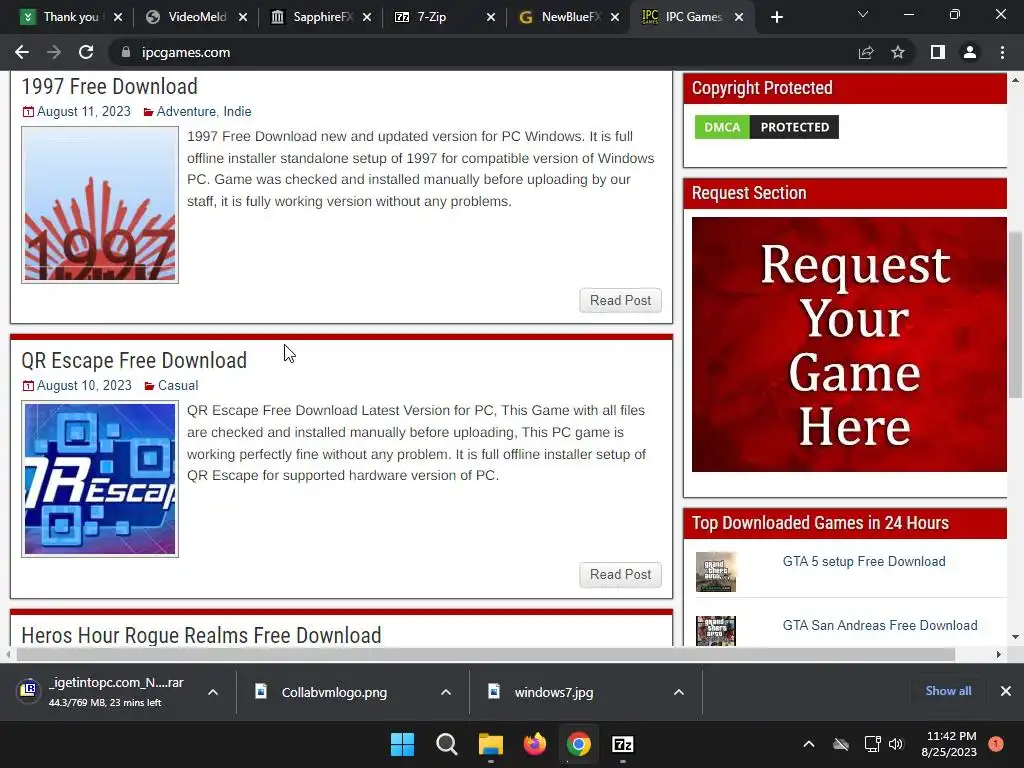The width and height of the screenshot is (1024, 768).
Task: Click the horizontal page scrollbar
Action: click(x=485, y=654)
